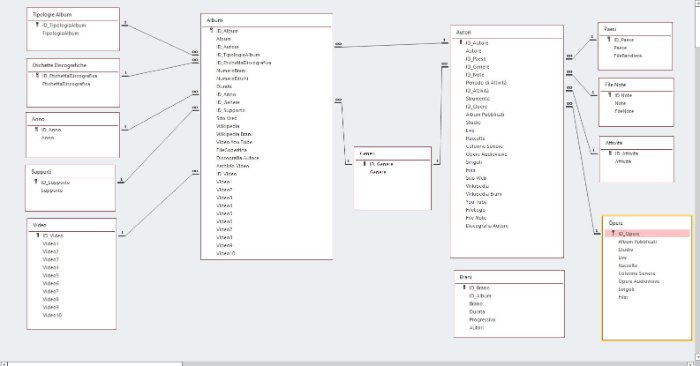
Task: Select the Supporti table title bar
Action: 71,172
